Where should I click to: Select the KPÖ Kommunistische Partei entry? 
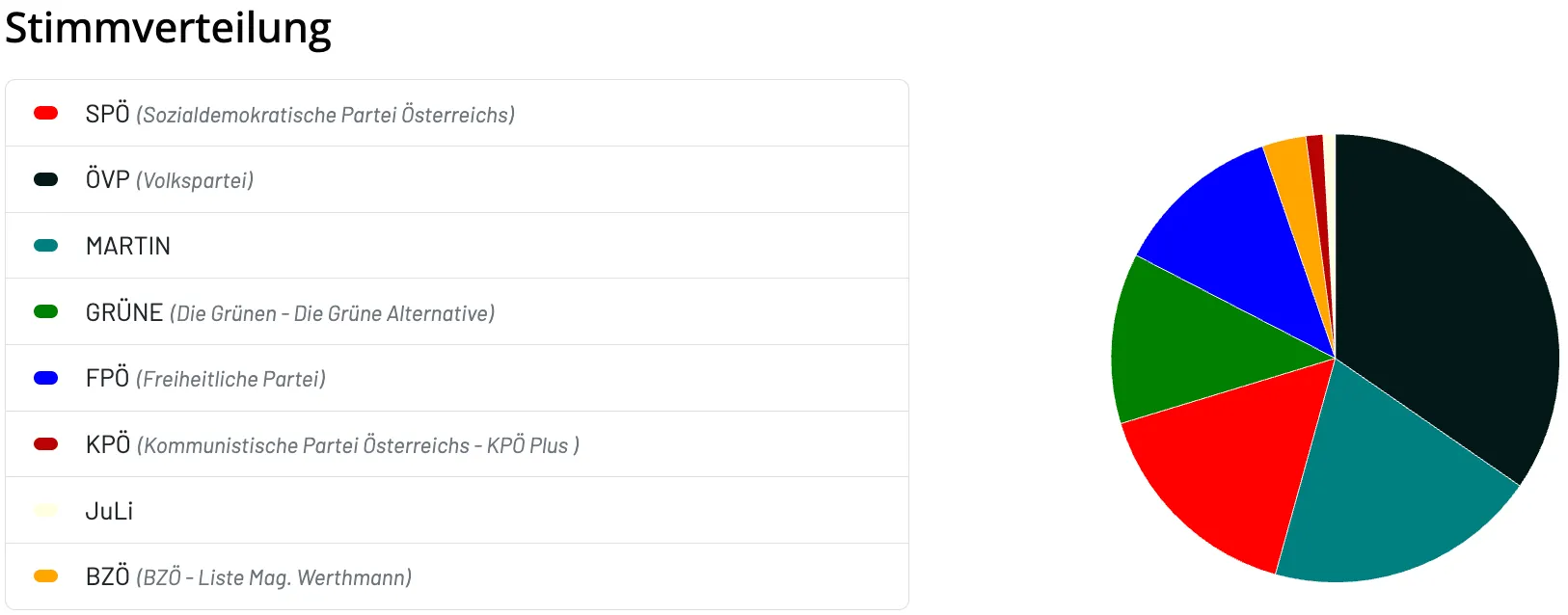[x=457, y=444]
